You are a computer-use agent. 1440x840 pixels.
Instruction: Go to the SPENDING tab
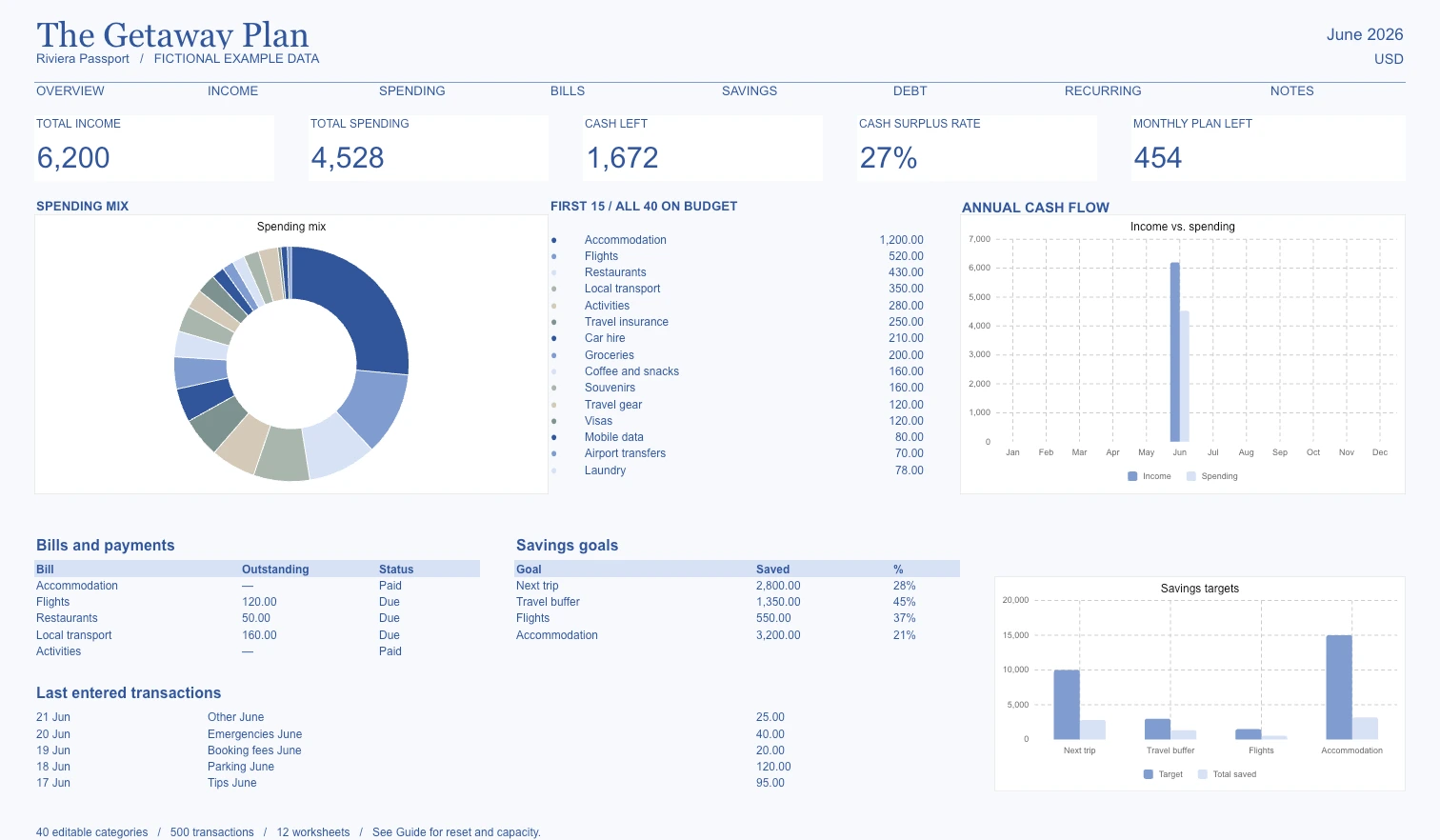[x=411, y=91]
